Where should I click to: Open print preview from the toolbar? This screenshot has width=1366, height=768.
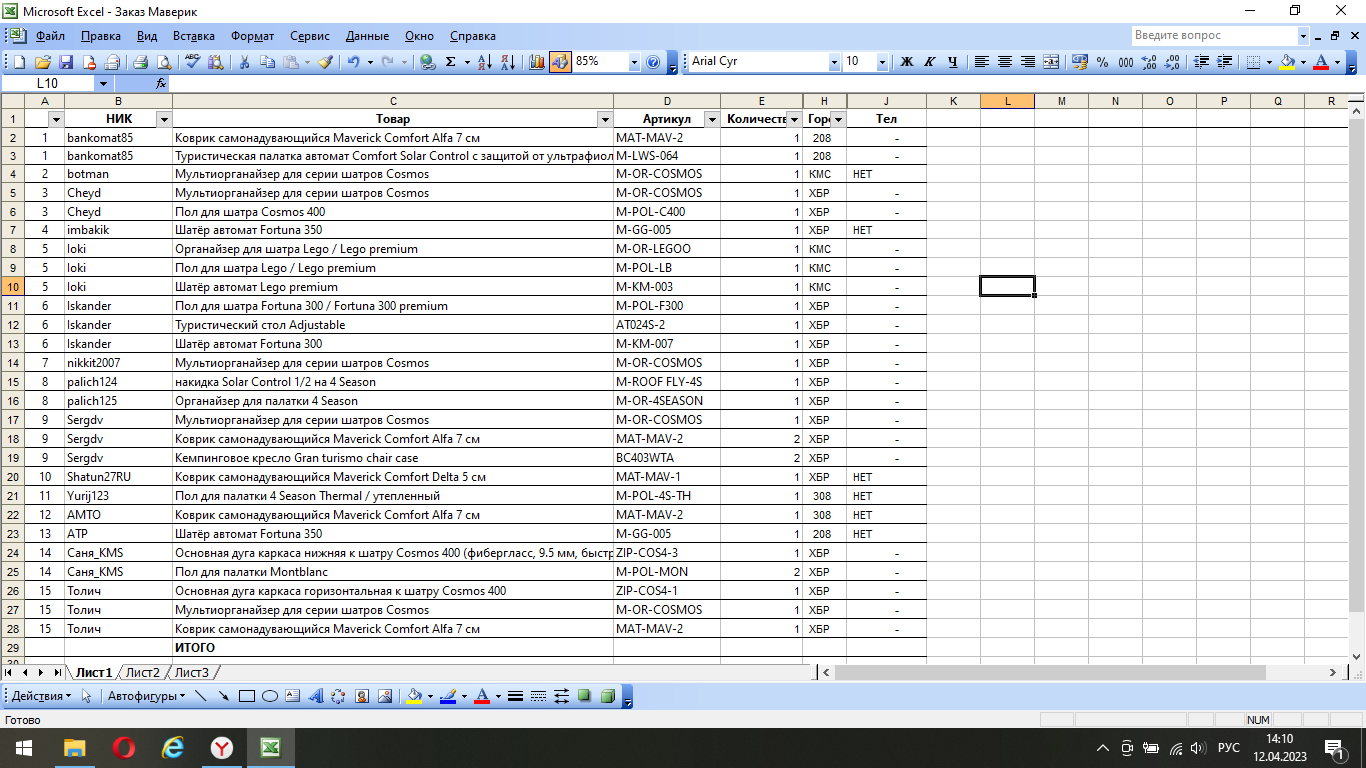pyautogui.click(x=163, y=62)
